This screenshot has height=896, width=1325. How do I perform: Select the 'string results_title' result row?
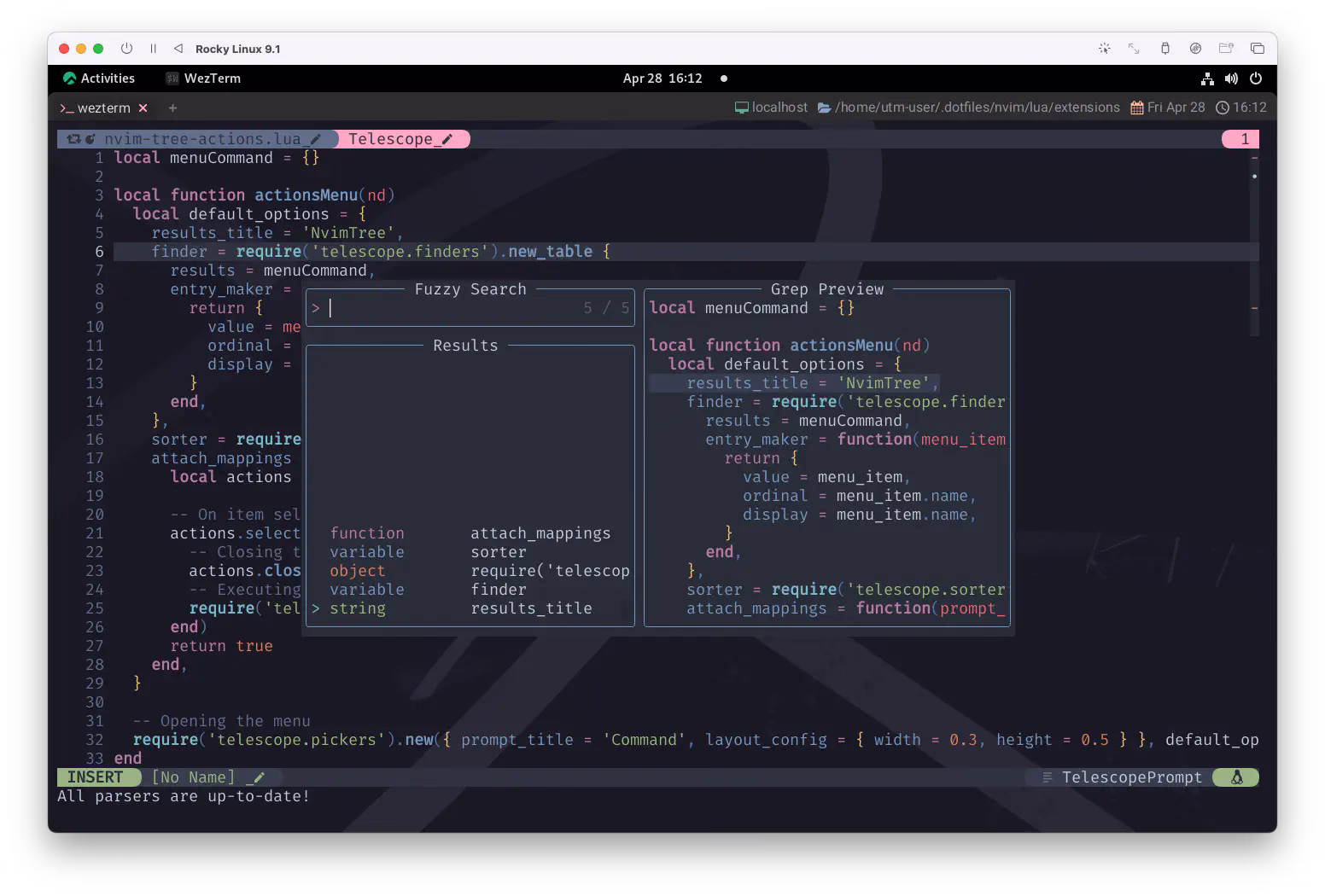470,608
